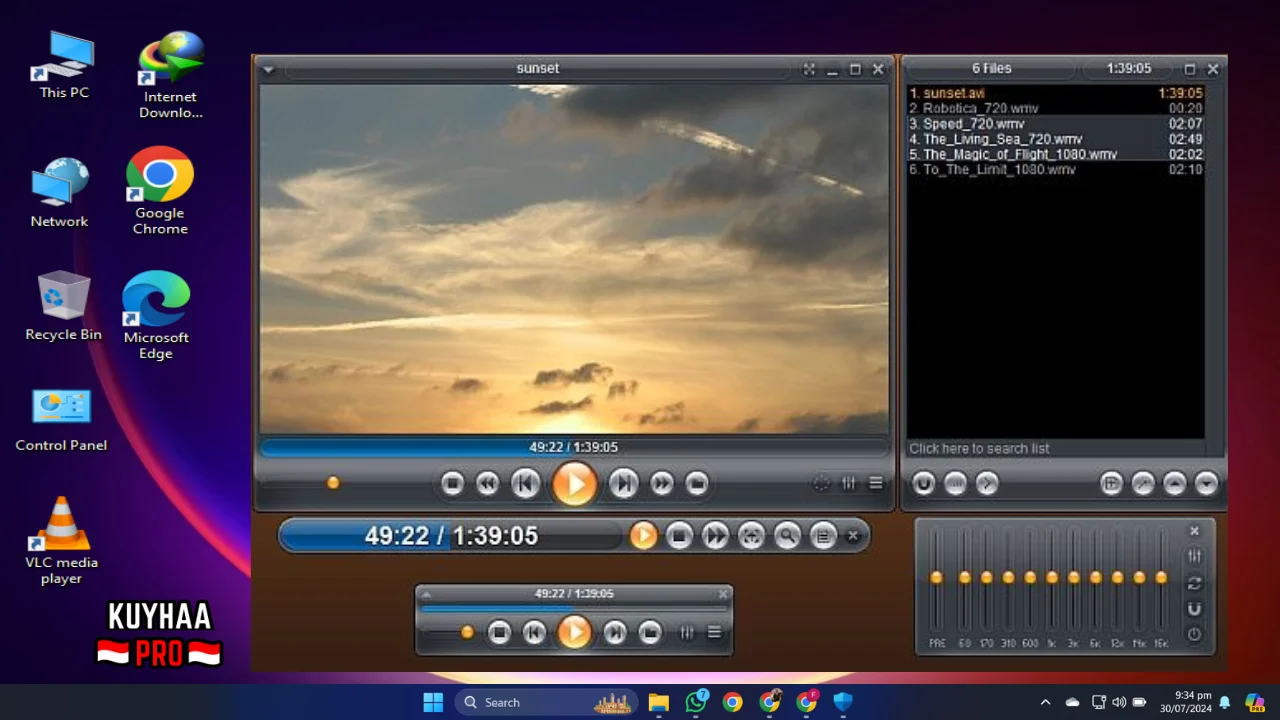The image size is (1280, 720).
Task: Click the 6 Files playlist header
Action: pos(992,69)
